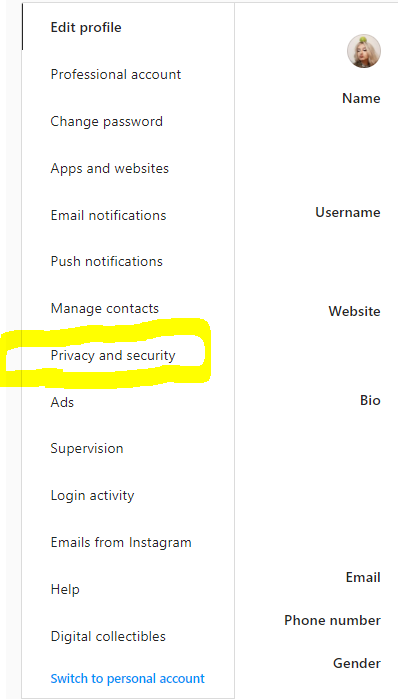View Login activity
This screenshot has width=398, height=699.
click(92, 495)
